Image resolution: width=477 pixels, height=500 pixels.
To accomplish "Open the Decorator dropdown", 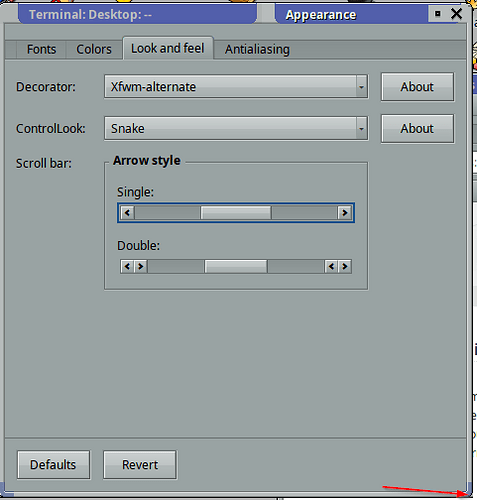I will click(236, 87).
